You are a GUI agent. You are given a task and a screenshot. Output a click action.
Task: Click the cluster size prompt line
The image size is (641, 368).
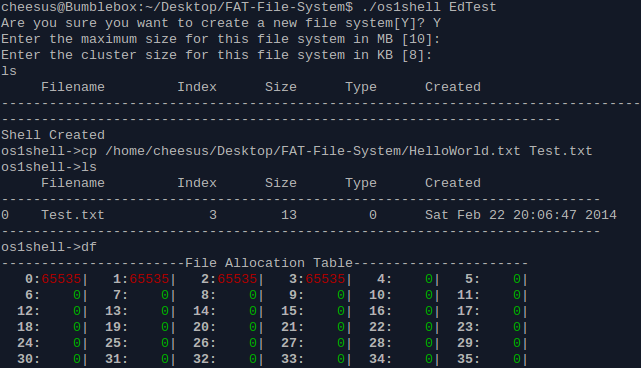point(216,55)
